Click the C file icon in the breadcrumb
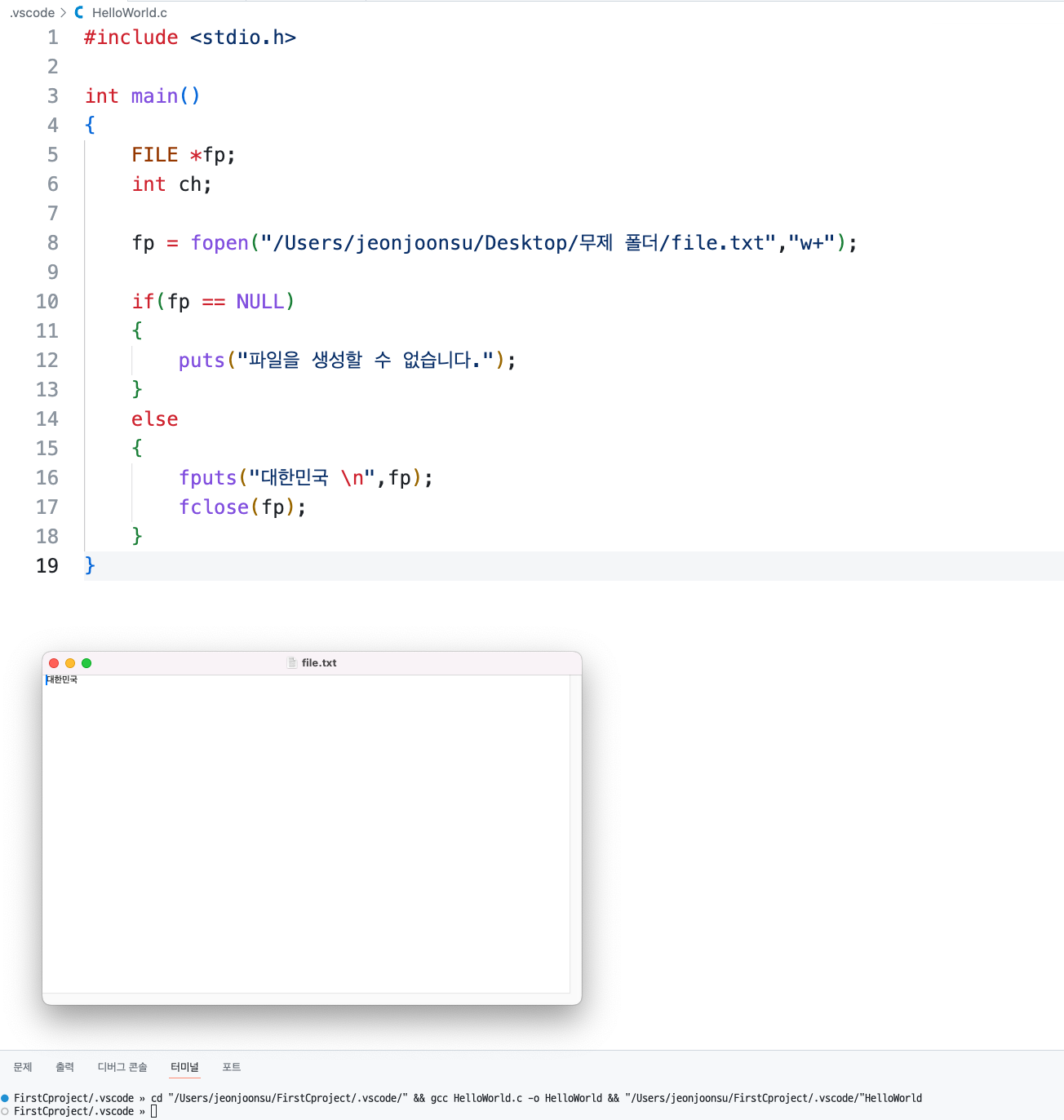 (79, 12)
